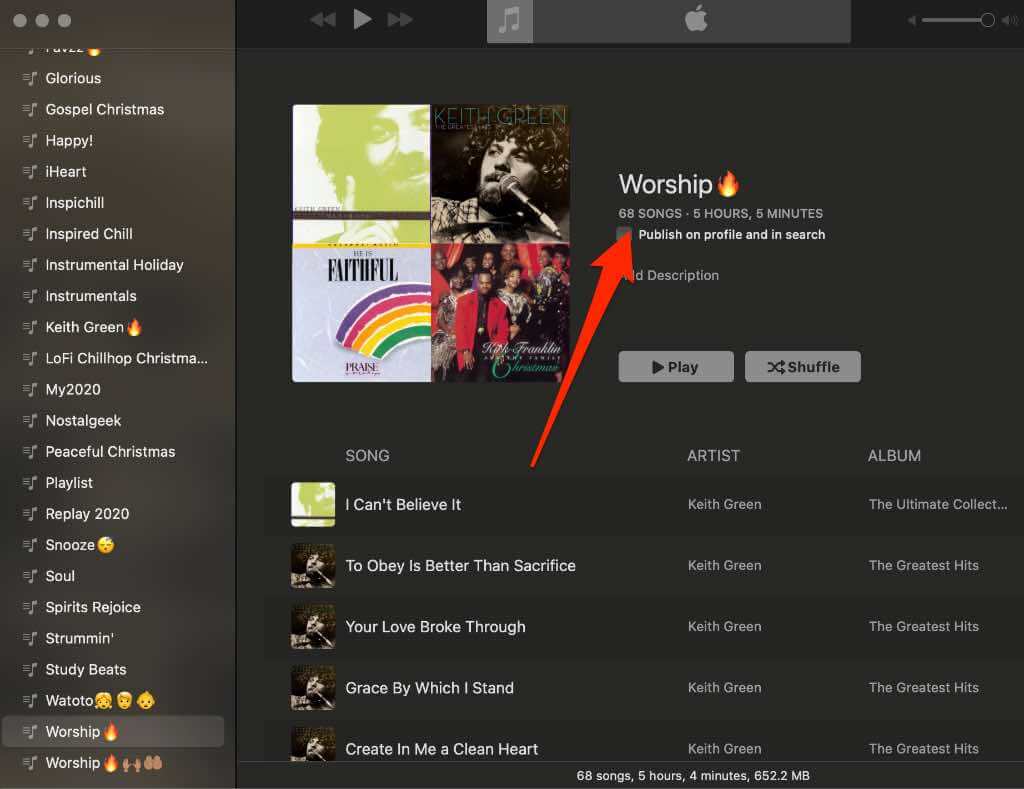Click the 68 SONGS duration text
The width and height of the screenshot is (1024, 789).
(720, 214)
